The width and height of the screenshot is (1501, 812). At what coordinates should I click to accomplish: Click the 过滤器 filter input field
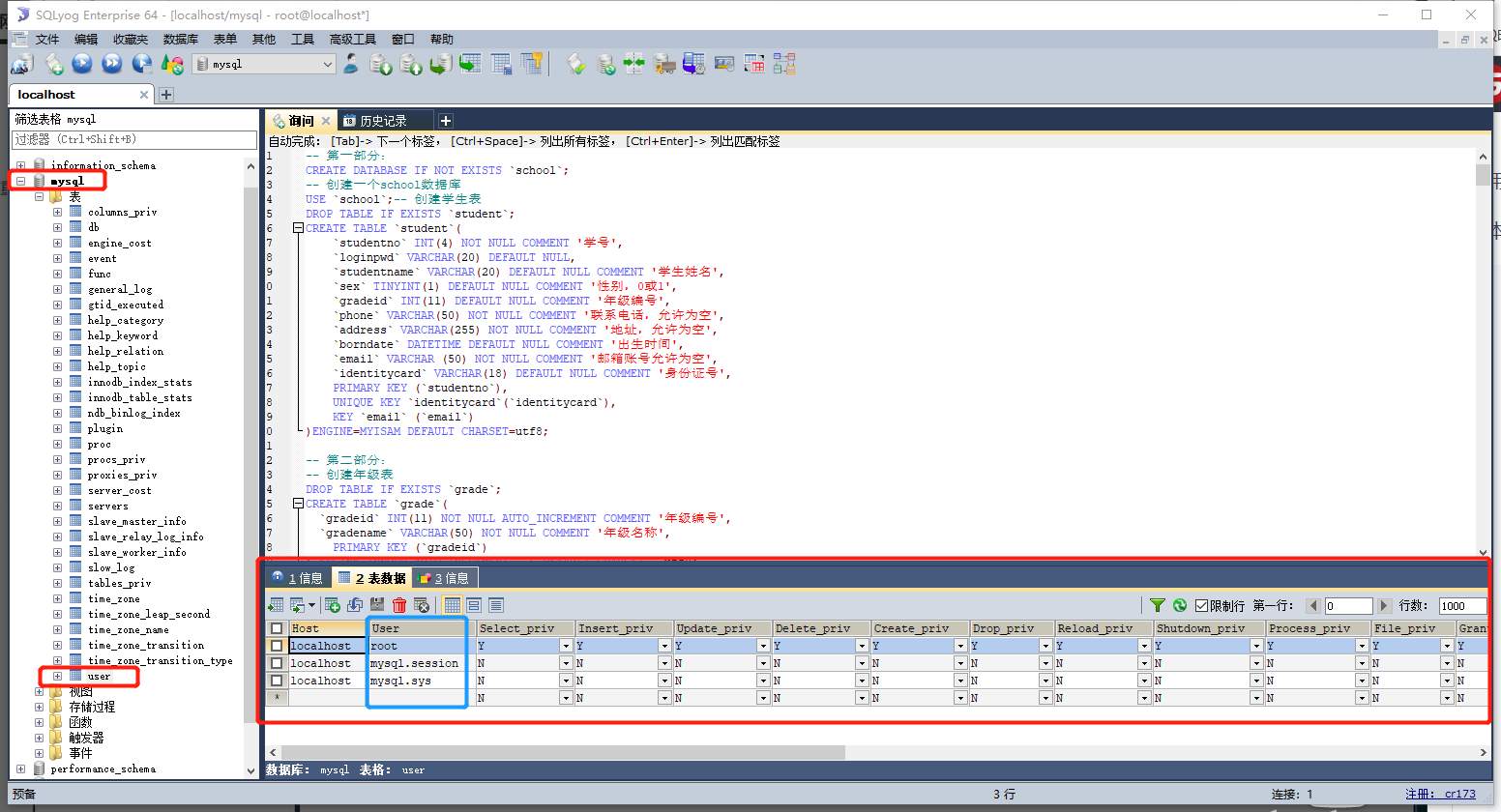point(134,140)
